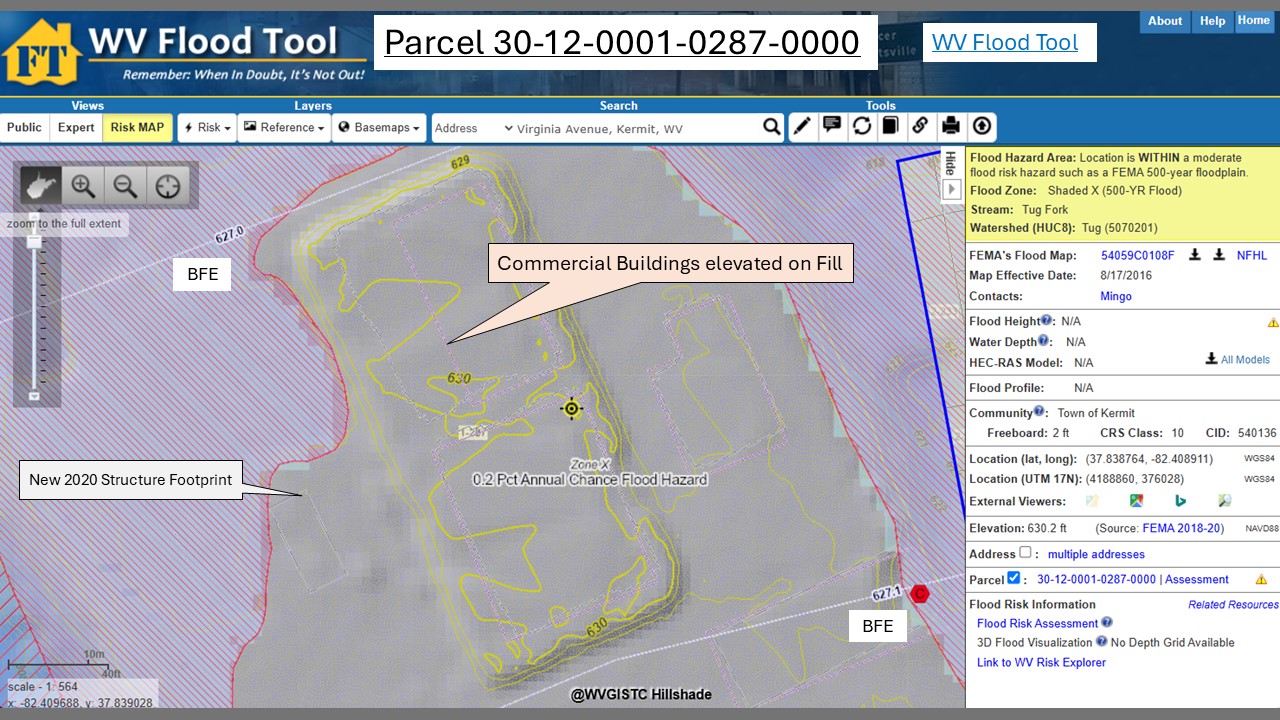Click the refresh map tool icon
Image resolution: width=1280 pixels, height=720 pixels.
pos(861,127)
